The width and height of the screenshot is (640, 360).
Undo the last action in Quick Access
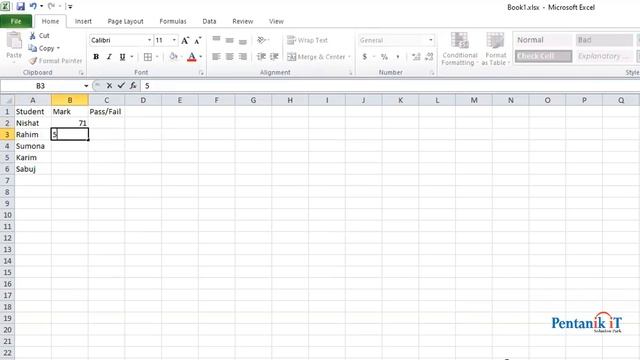(x=33, y=6)
